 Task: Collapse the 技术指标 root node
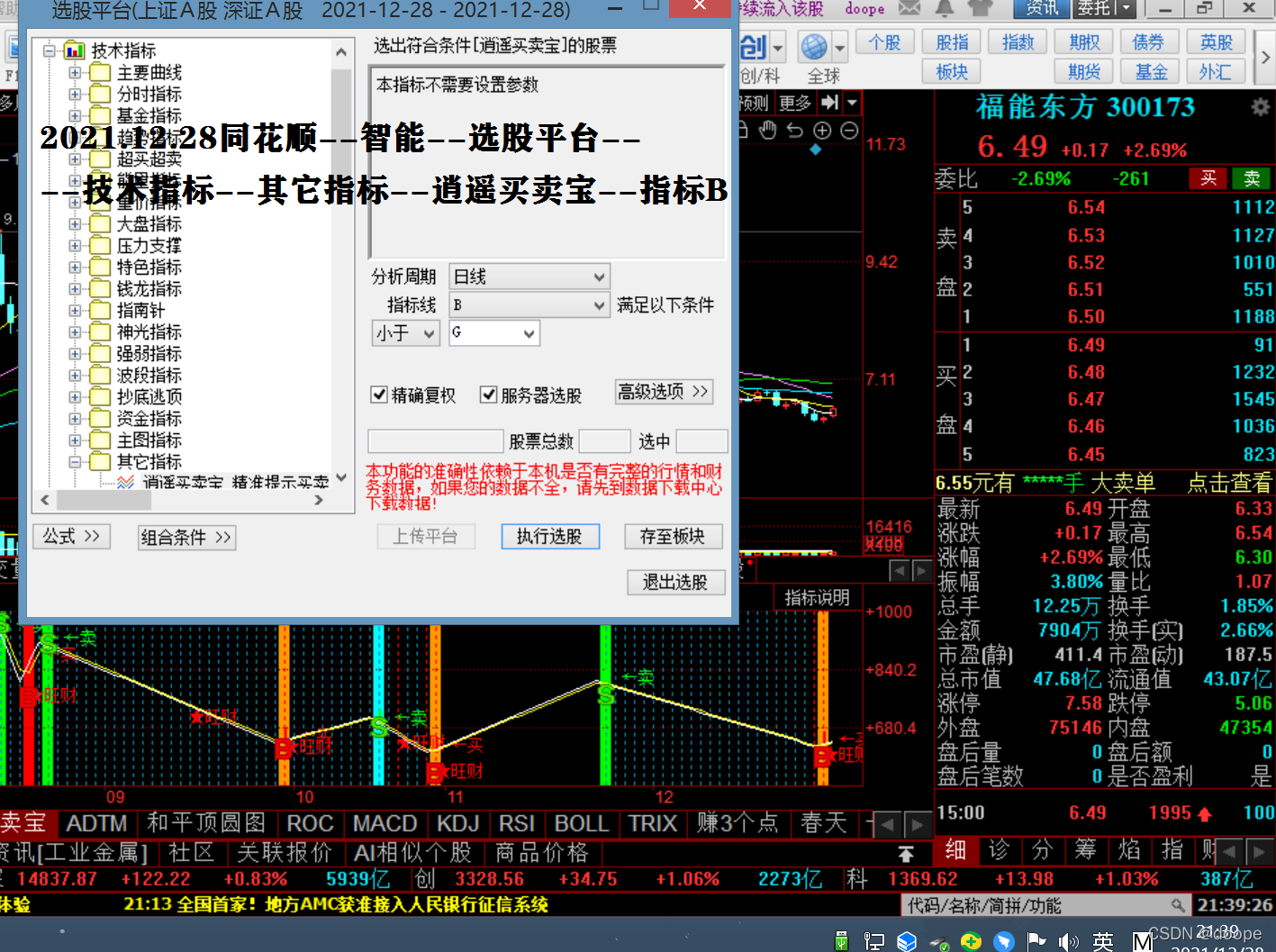50,50
